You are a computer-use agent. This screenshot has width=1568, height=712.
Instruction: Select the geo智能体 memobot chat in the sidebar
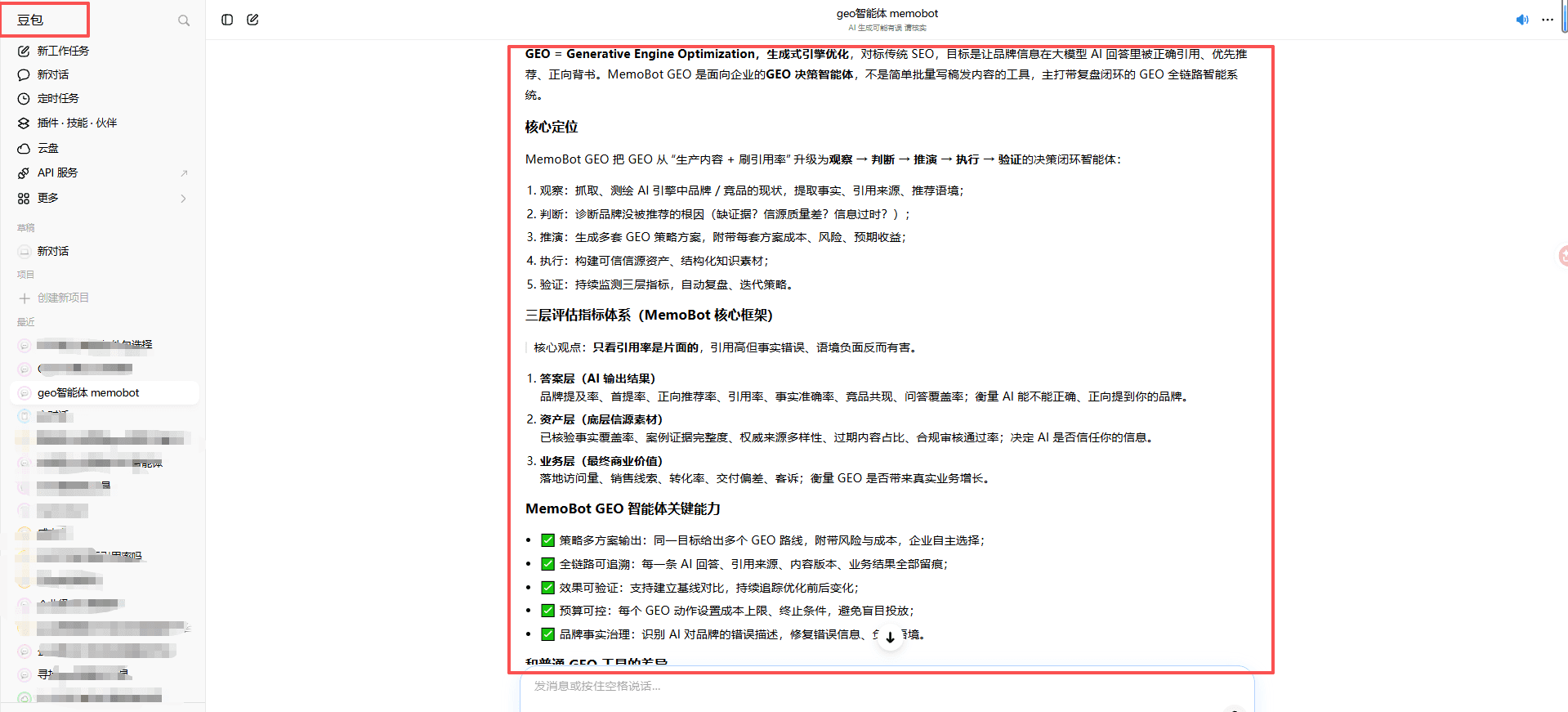[104, 392]
